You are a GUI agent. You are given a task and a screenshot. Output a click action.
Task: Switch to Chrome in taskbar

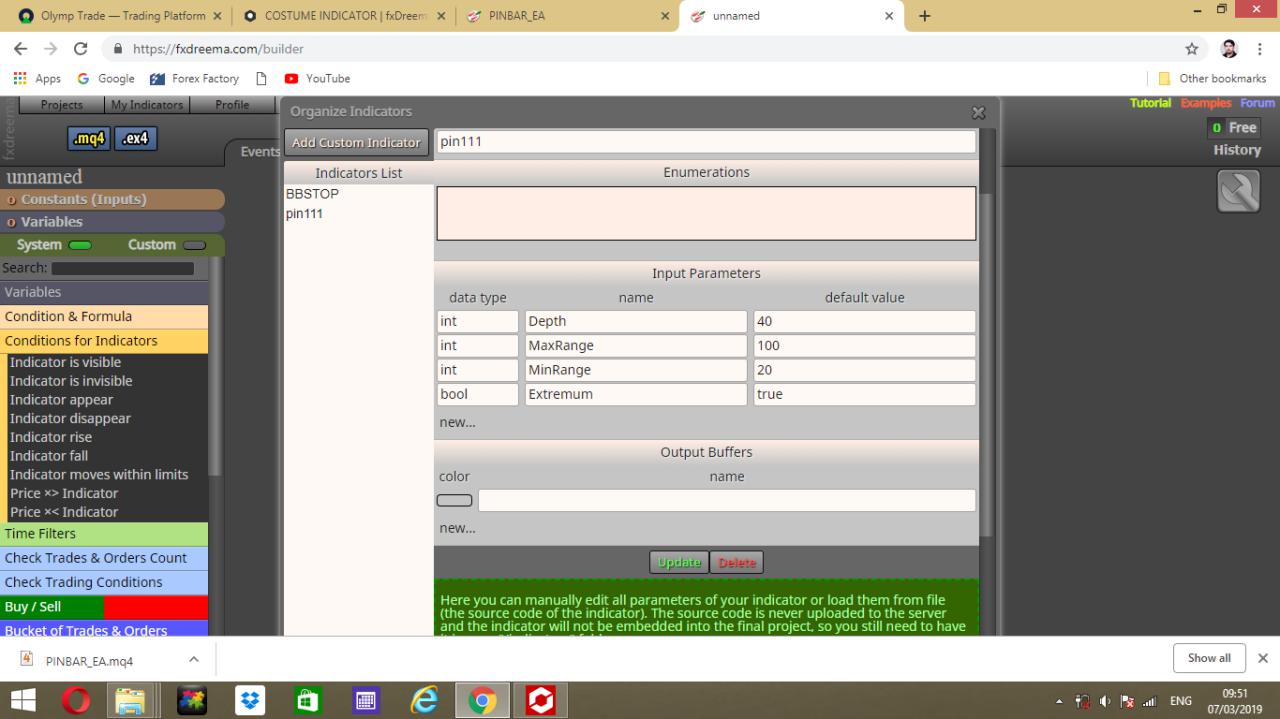483,700
